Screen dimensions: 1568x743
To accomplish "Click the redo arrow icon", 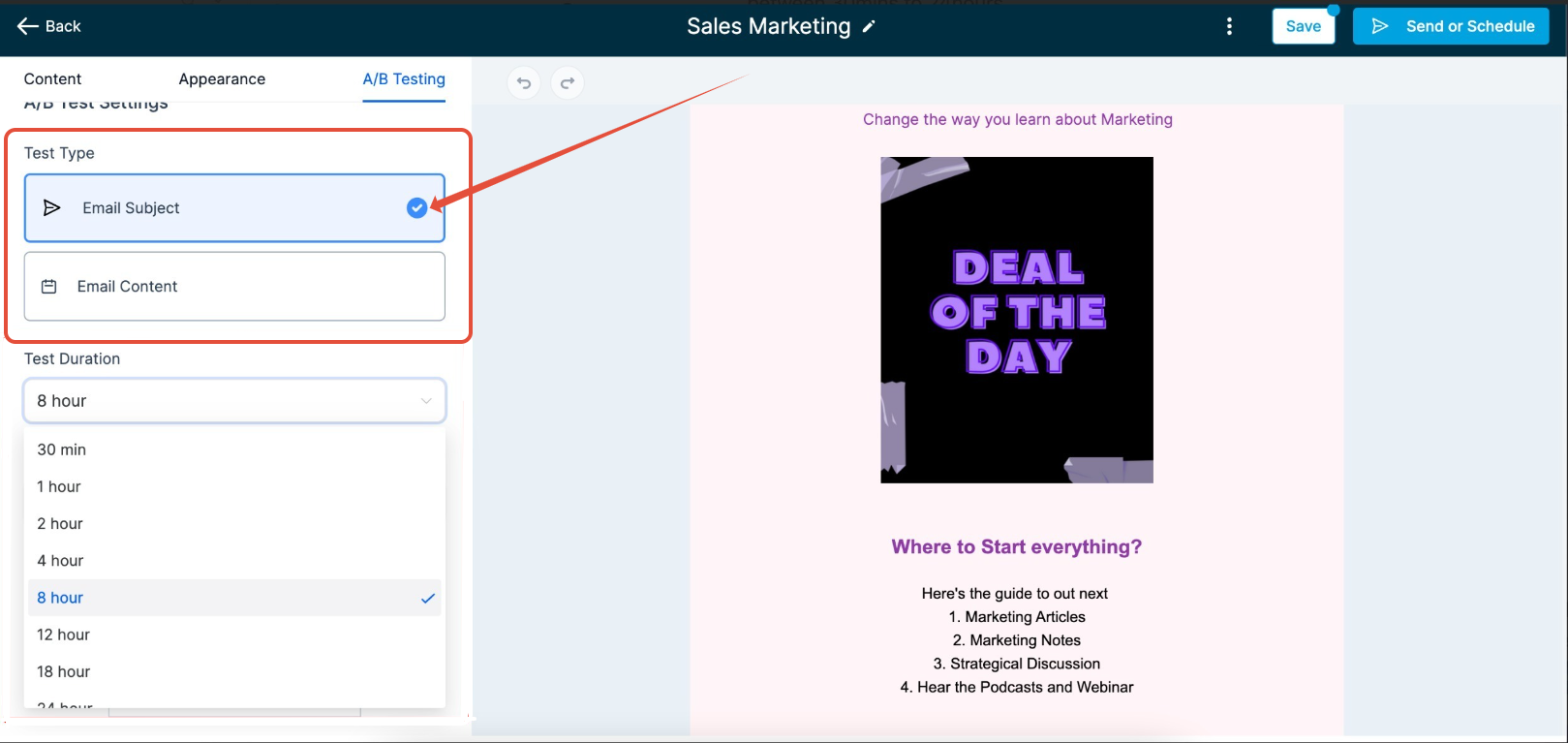I will coord(568,83).
